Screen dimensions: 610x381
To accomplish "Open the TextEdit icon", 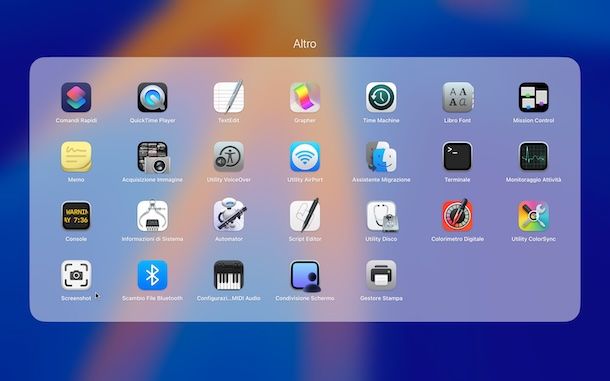I will click(x=229, y=97).
